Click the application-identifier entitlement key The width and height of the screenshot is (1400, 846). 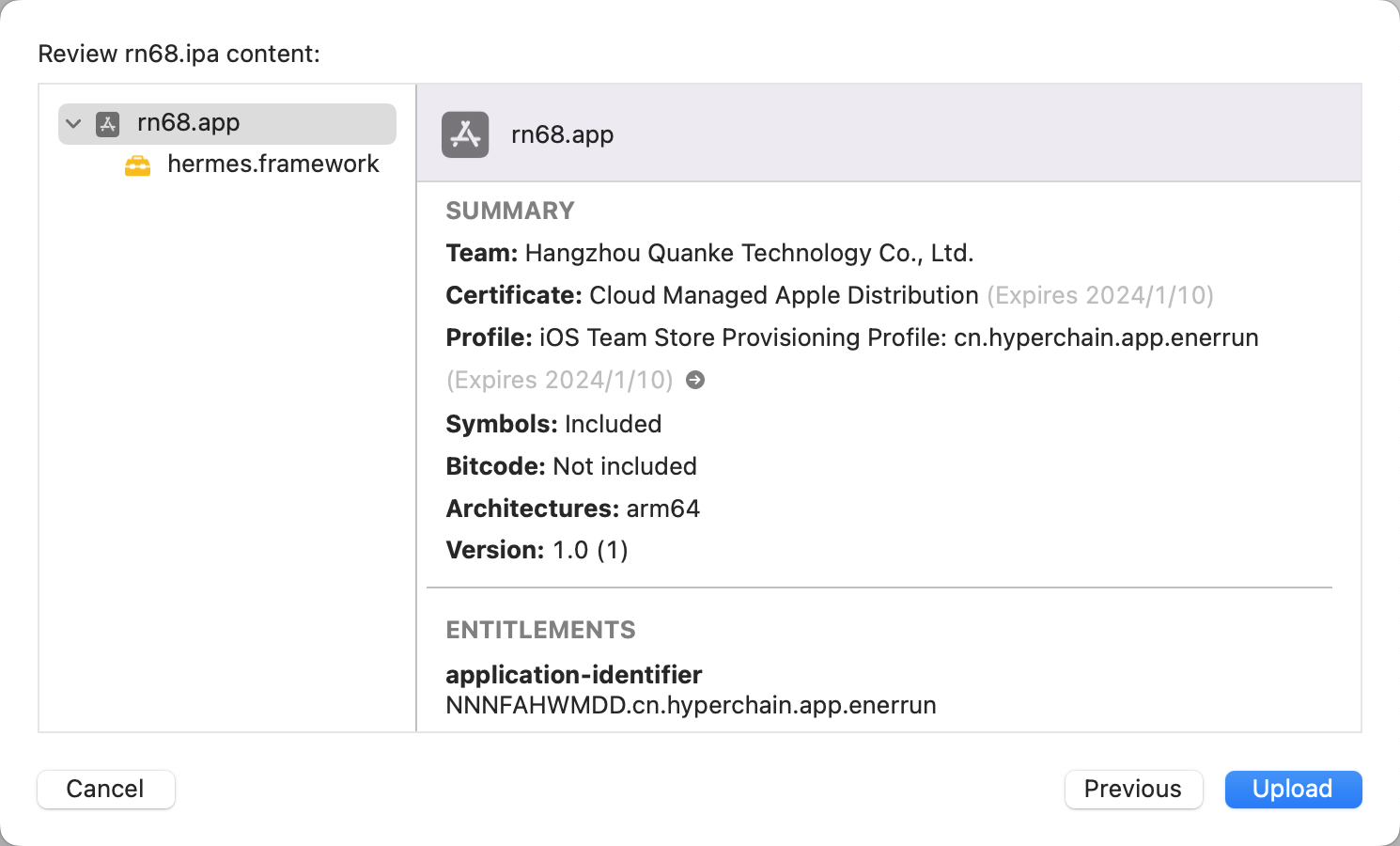coord(573,675)
